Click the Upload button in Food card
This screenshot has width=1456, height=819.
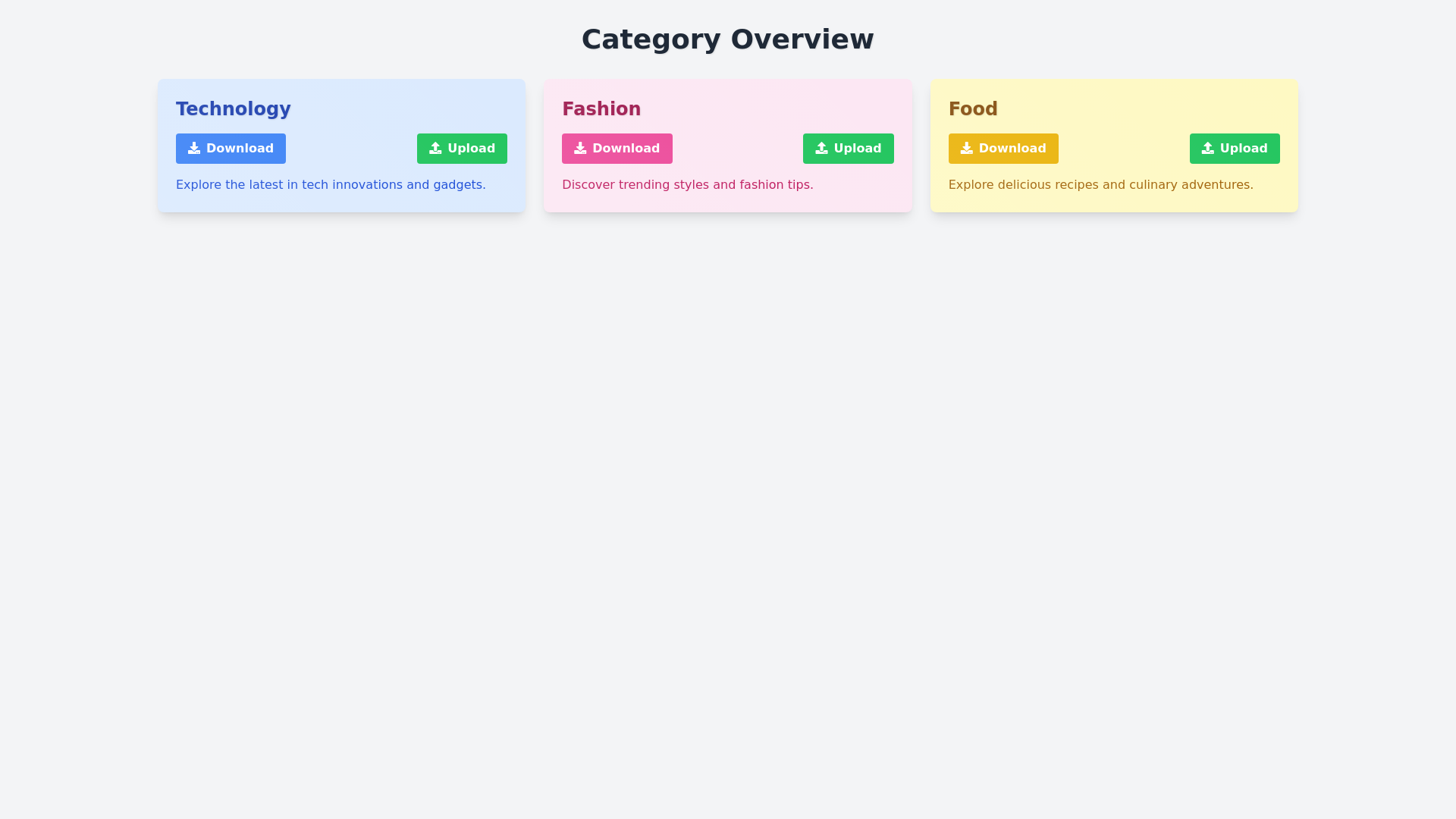(1235, 148)
